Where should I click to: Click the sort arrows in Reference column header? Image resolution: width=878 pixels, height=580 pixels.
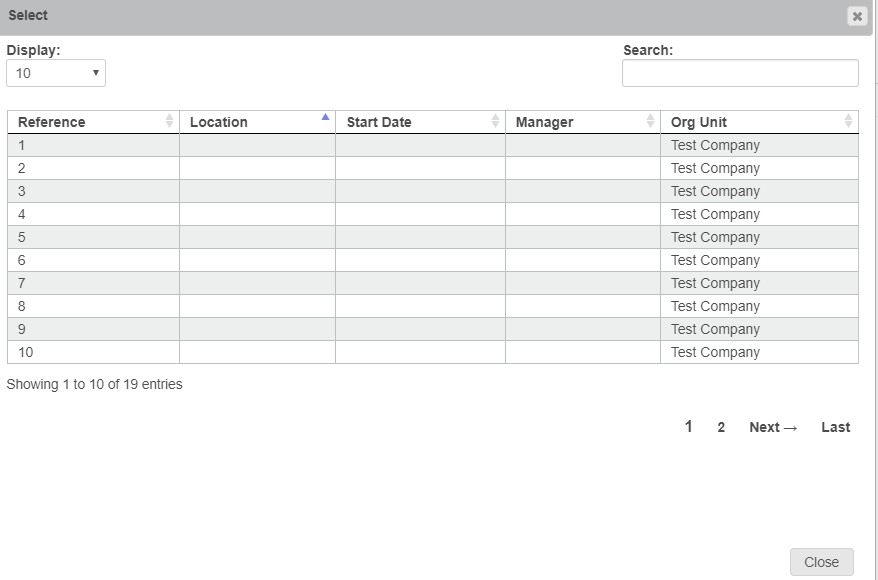169,121
